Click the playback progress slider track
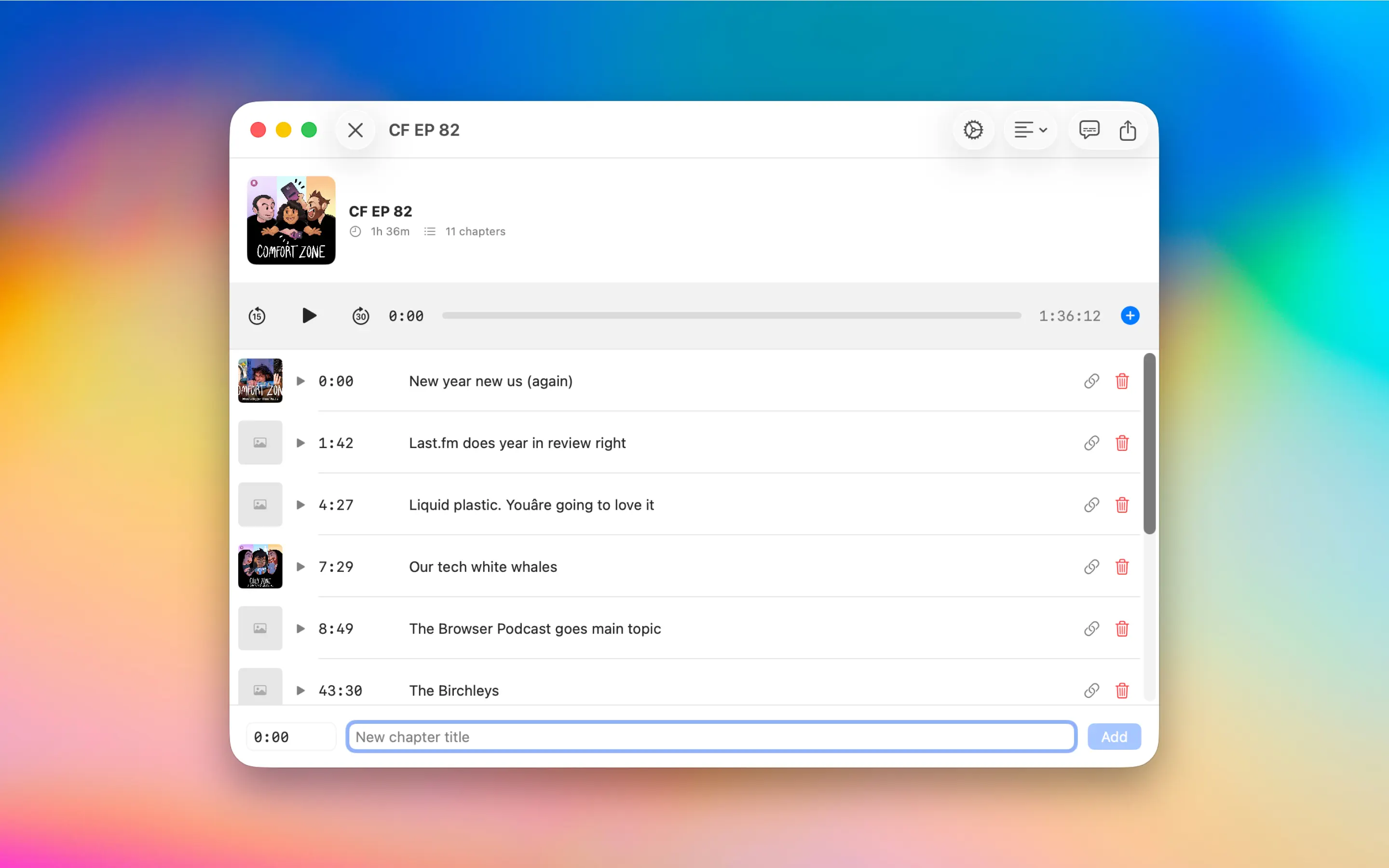The image size is (1389, 868). [731, 316]
